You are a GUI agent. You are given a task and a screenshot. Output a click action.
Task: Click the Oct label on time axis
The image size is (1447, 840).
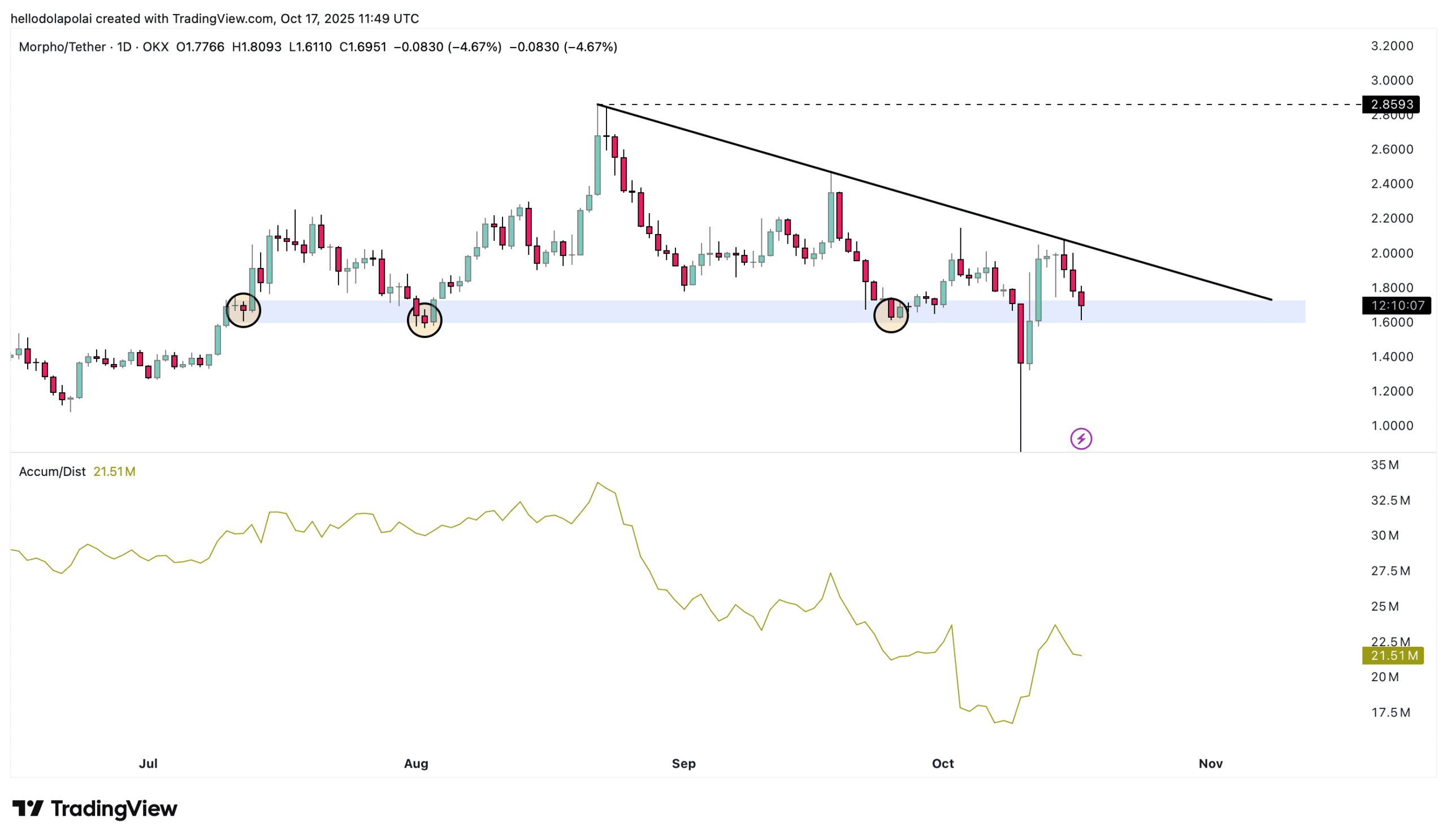point(942,764)
